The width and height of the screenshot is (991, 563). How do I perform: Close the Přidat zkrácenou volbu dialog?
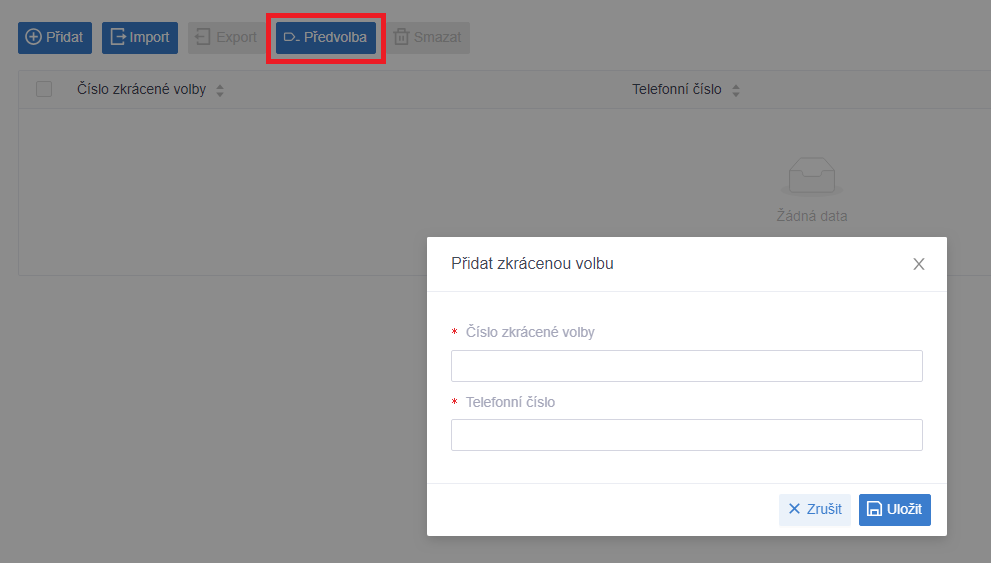(919, 264)
